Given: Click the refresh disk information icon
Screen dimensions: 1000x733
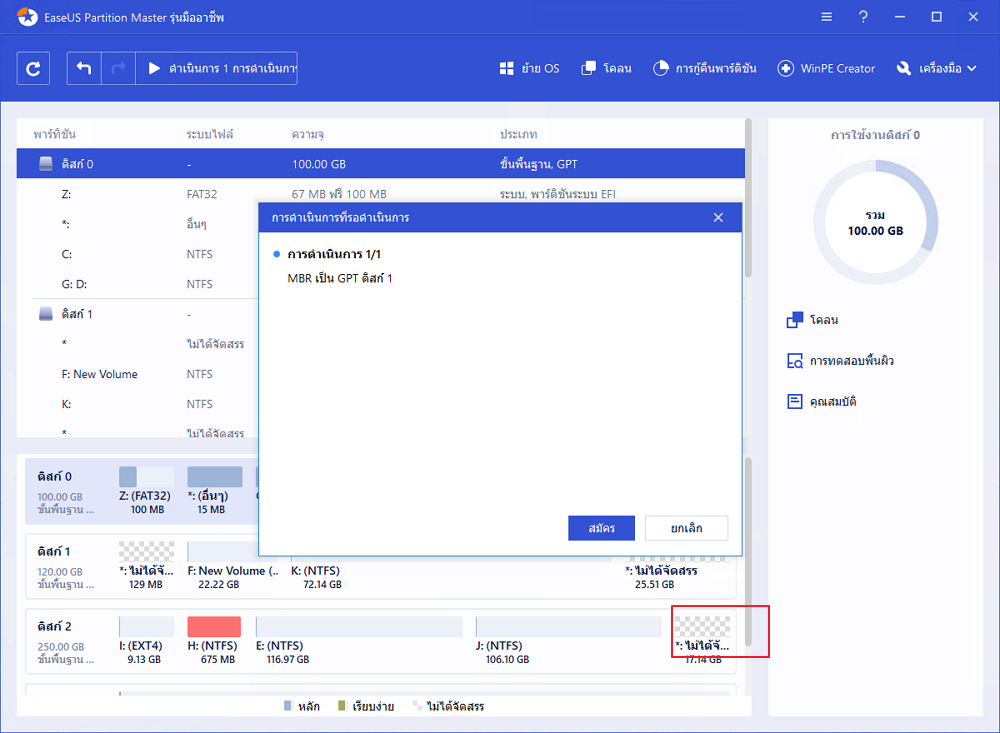Looking at the screenshot, I should [33, 68].
